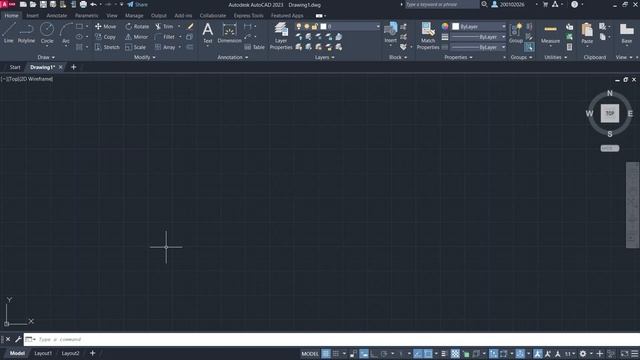Open the Parametric ribbon tab
640x360 pixels.
(x=87, y=16)
